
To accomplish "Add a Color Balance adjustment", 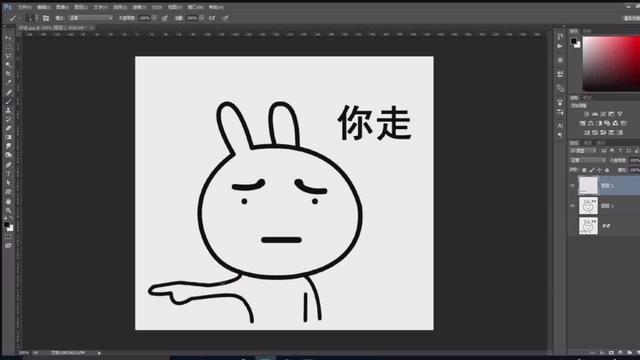I will click(591, 123).
